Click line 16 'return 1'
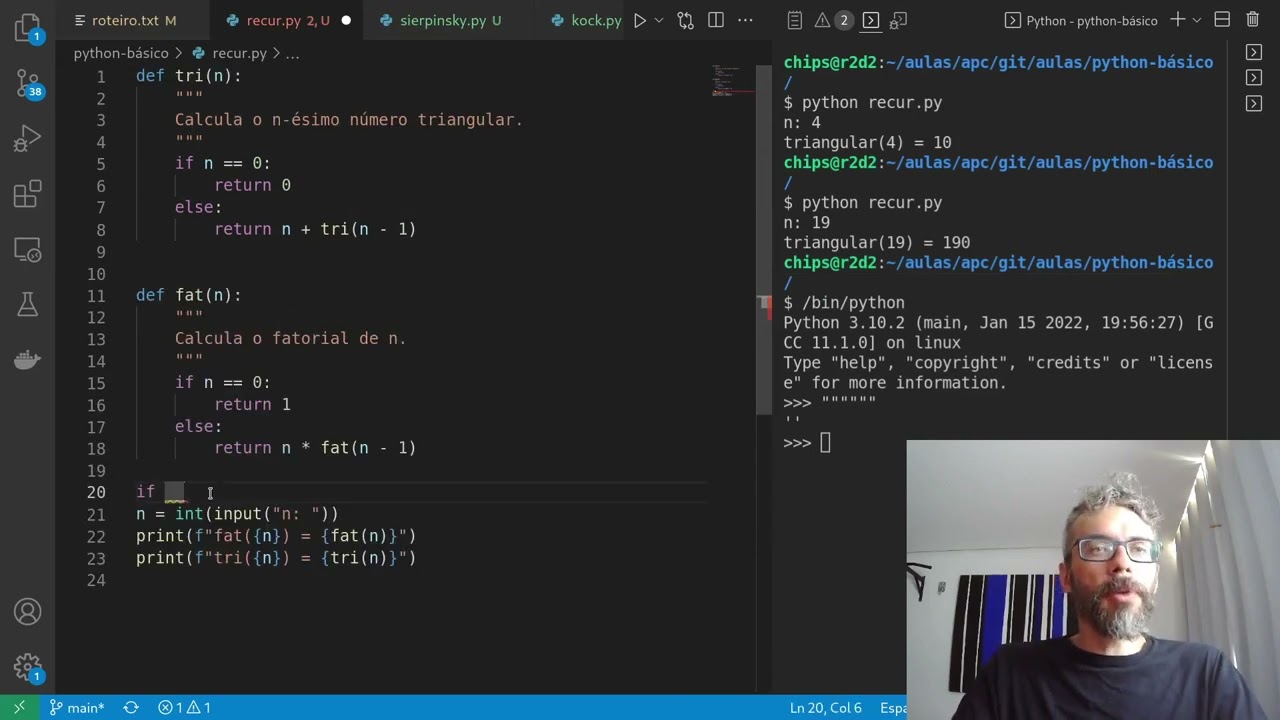The image size is (1280, 720). 252,404
